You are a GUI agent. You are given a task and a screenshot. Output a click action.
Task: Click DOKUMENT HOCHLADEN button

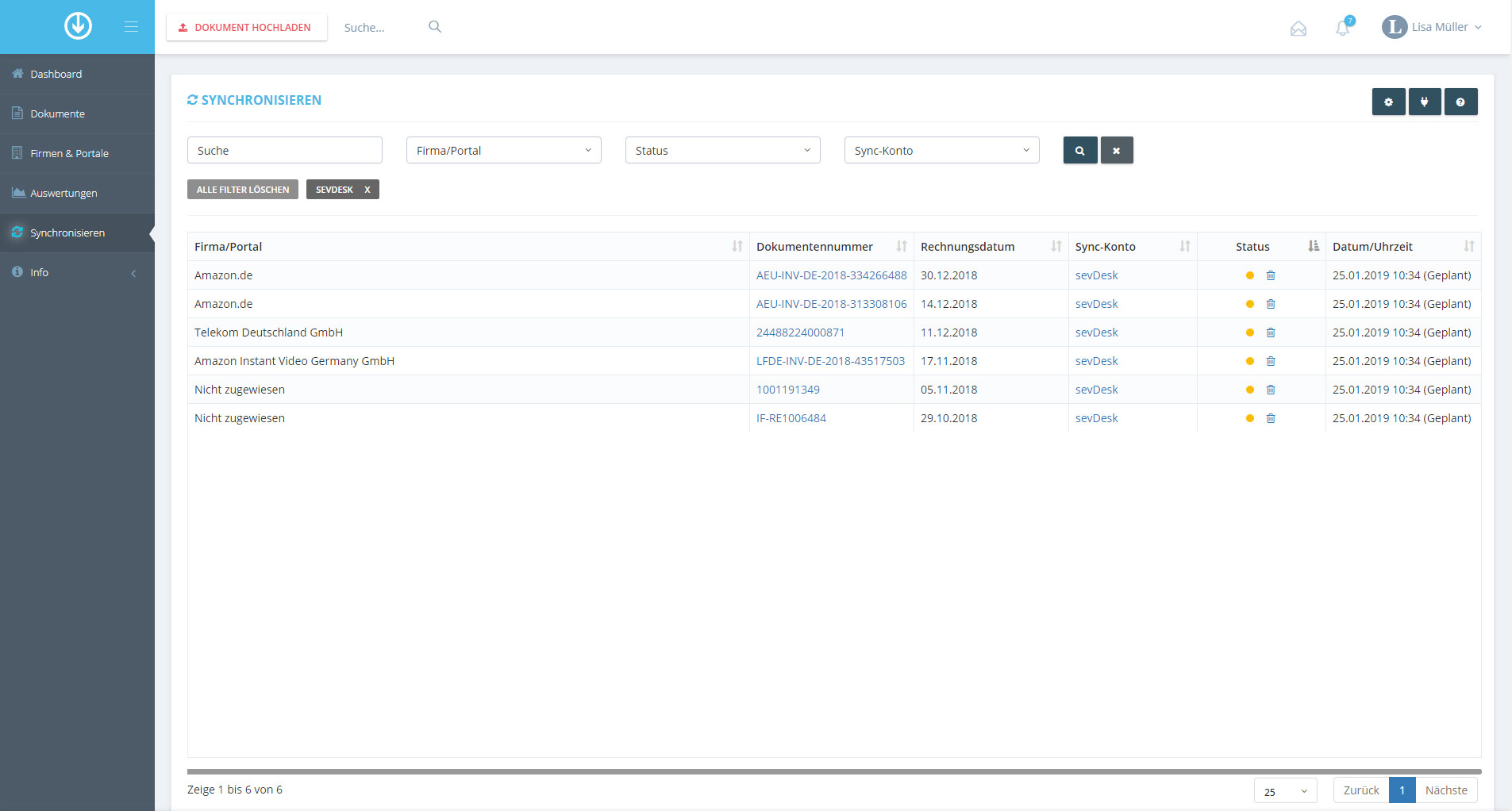click(246, 27)
